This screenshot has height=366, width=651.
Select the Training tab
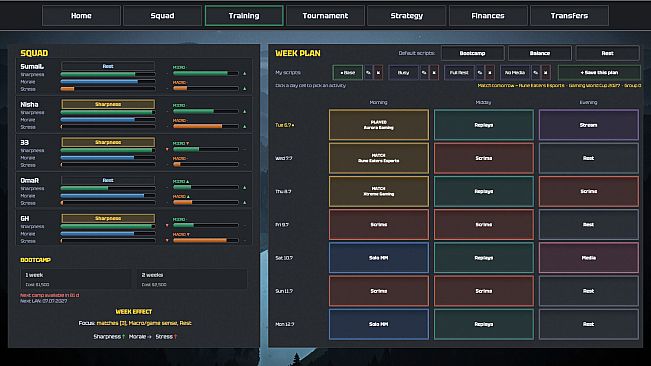[244, 16]
